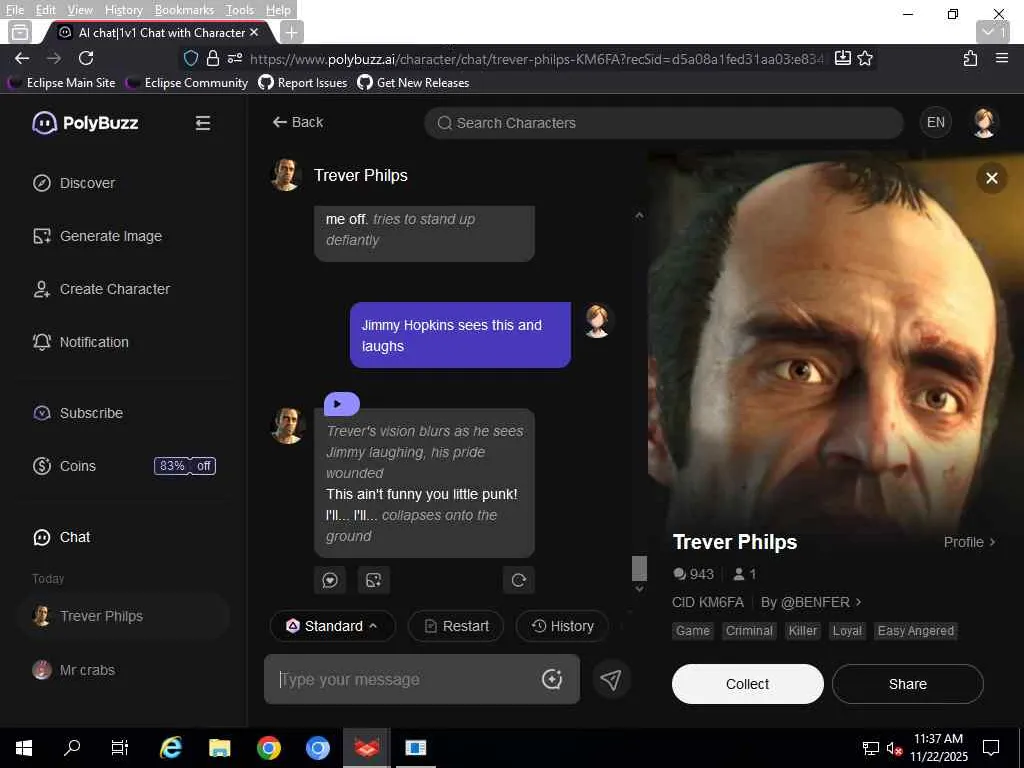Viewport: 1024px width, 768px height.
Task: Select the Loyal tag
Action: (847, 631)
